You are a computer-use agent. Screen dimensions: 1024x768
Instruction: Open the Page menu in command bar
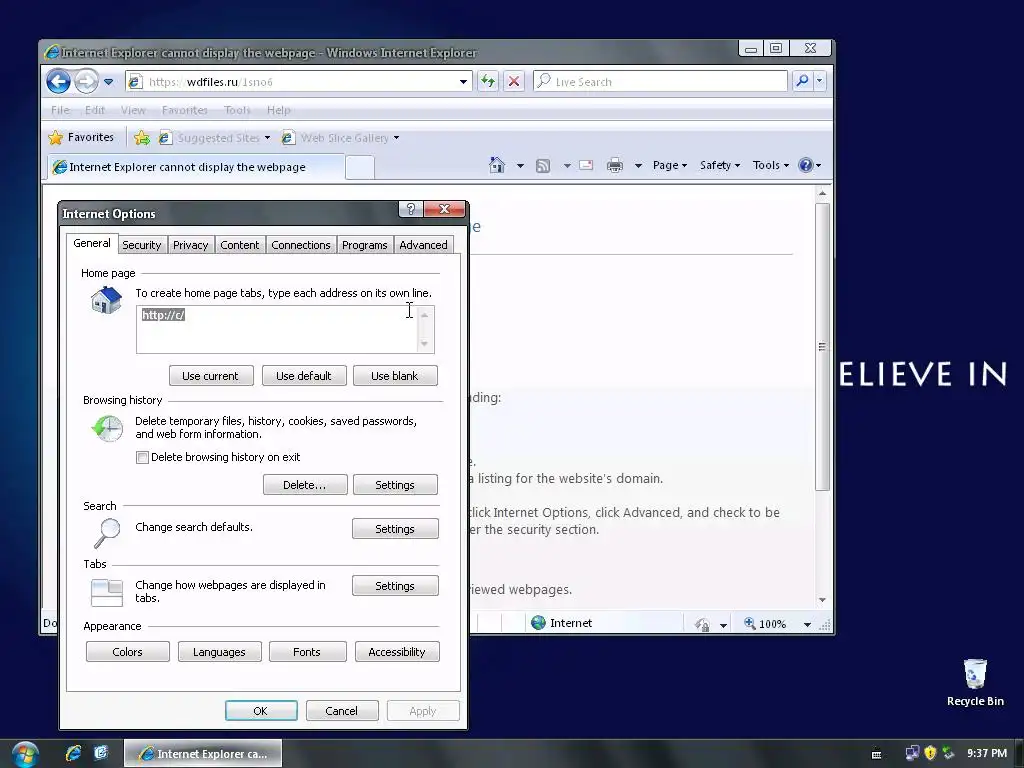click(x=669, y=165)
